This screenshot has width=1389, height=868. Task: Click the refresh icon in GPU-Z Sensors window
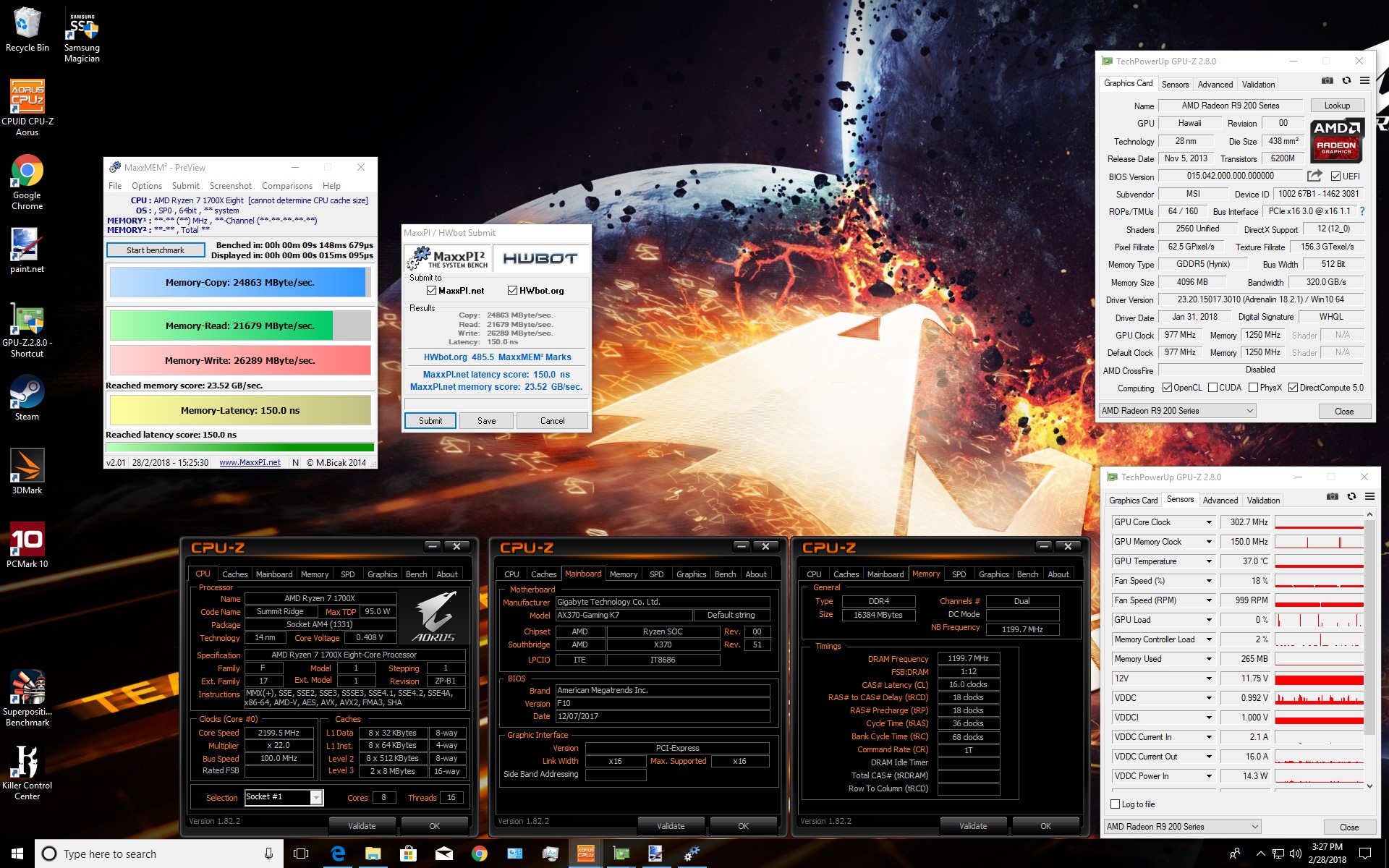[x=1351, y=497]
